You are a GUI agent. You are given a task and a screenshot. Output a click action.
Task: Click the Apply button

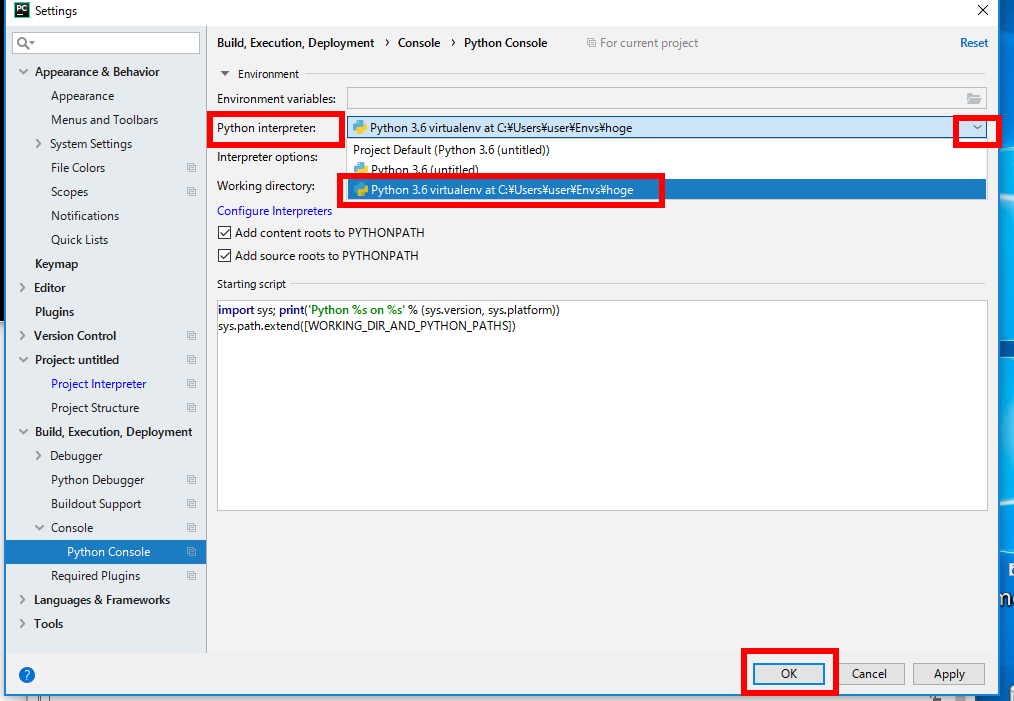(x=949, y=673)
